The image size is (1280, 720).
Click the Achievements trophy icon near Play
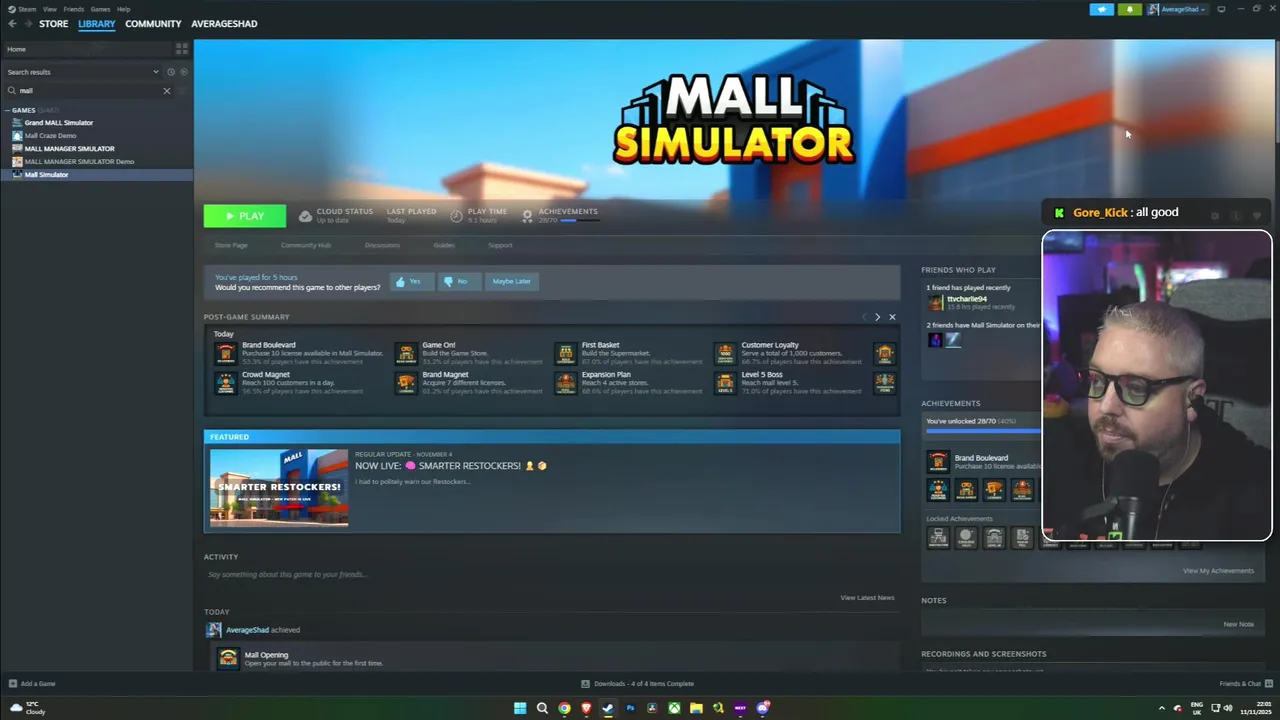(527, 216)
